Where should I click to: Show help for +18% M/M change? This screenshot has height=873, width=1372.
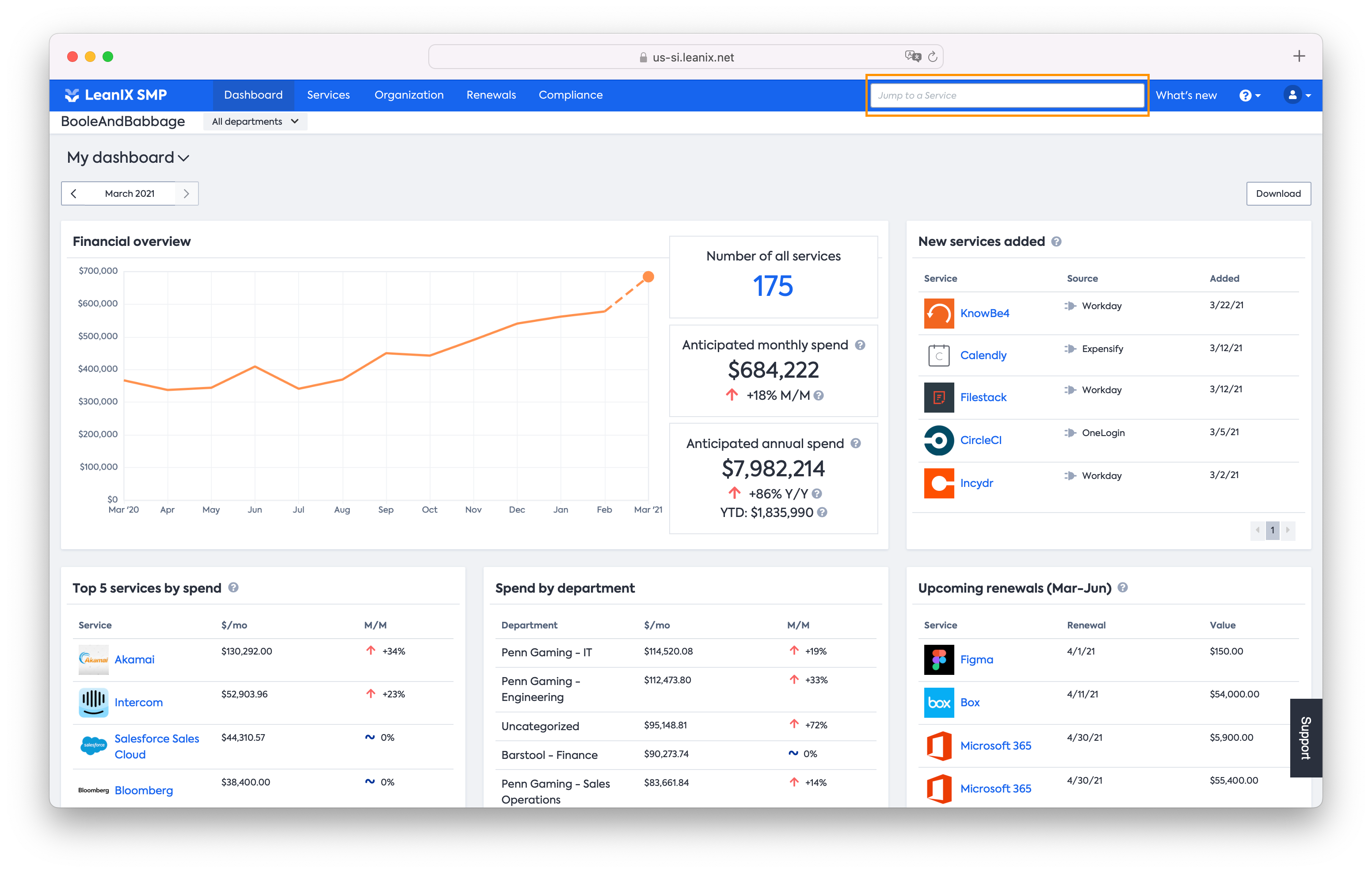coord(818,396)
